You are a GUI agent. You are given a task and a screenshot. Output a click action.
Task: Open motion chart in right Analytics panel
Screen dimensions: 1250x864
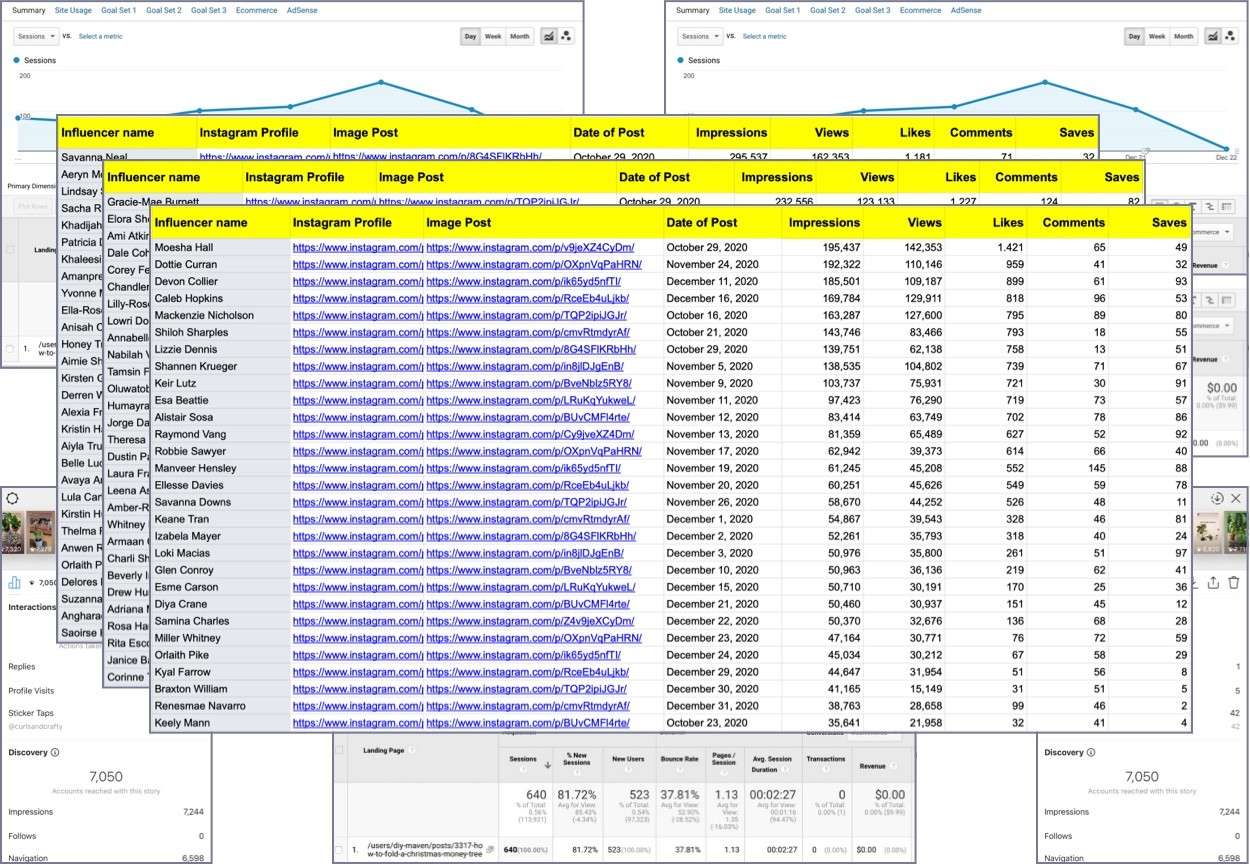tap(1231, 36)
